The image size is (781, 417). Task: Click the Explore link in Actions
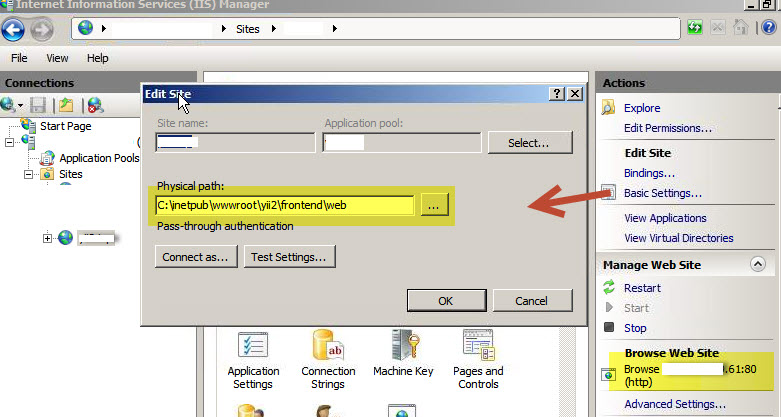coord(642,108)
